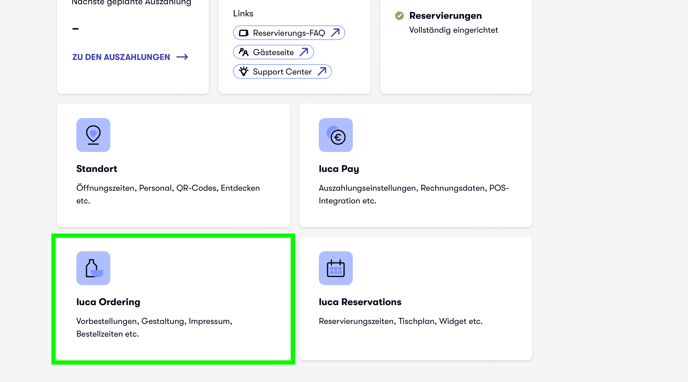Open the luca Pay card title
The height and width of the screenshot is (382, 688).
pos(339,169)
